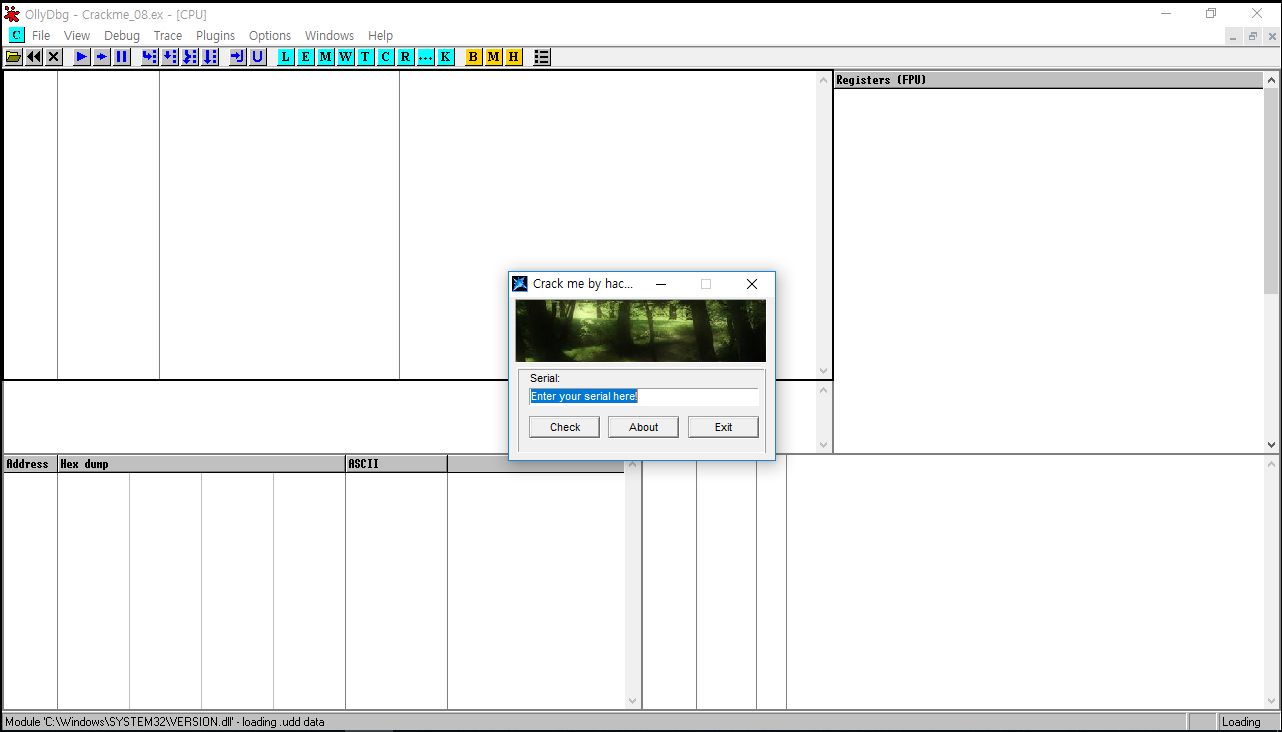Minimize the inner CPU child window

[x=1233, y=36]
